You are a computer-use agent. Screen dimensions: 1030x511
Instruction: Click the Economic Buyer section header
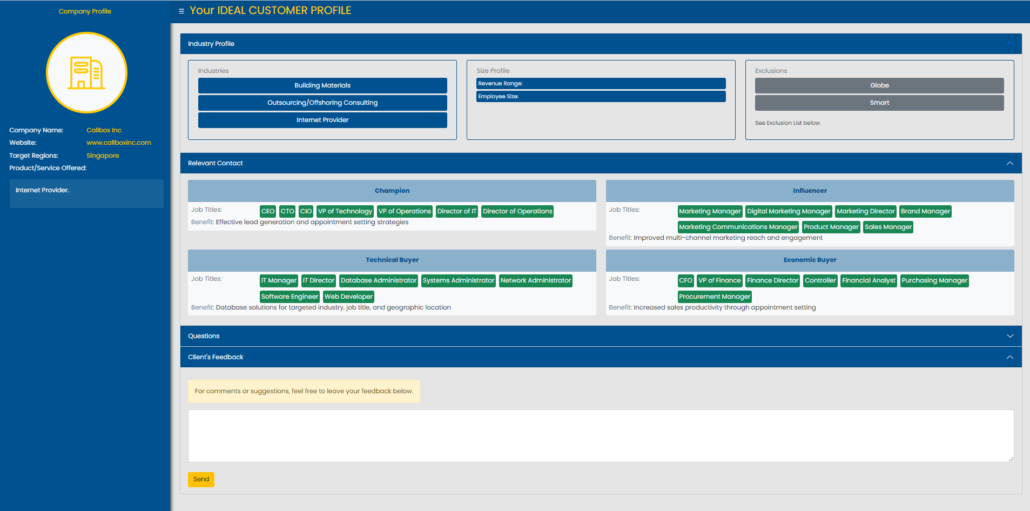coord(810,260)
